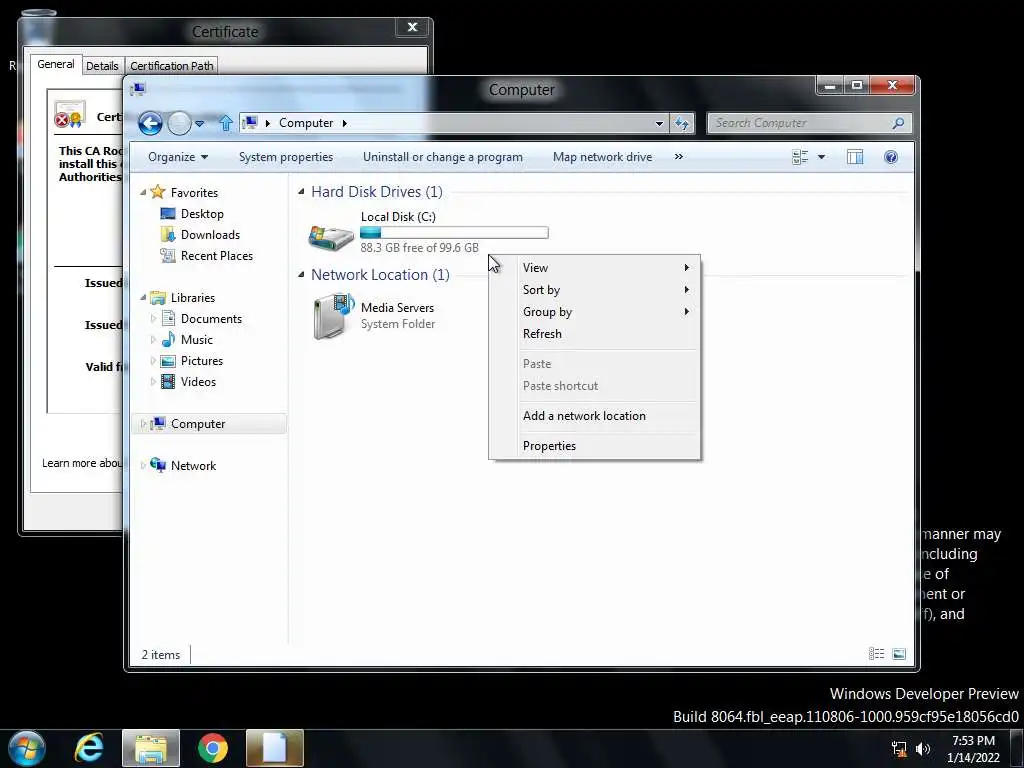Click Learn more link in Certificate window
1024x768 pixels.
[82, 463]
